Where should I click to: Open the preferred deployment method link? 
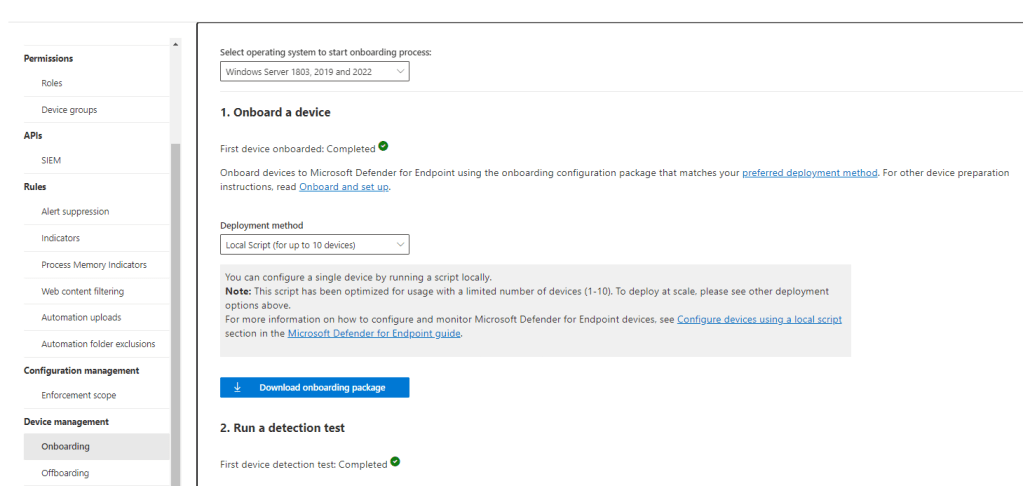pyautogui.click(x=809, y=173)
